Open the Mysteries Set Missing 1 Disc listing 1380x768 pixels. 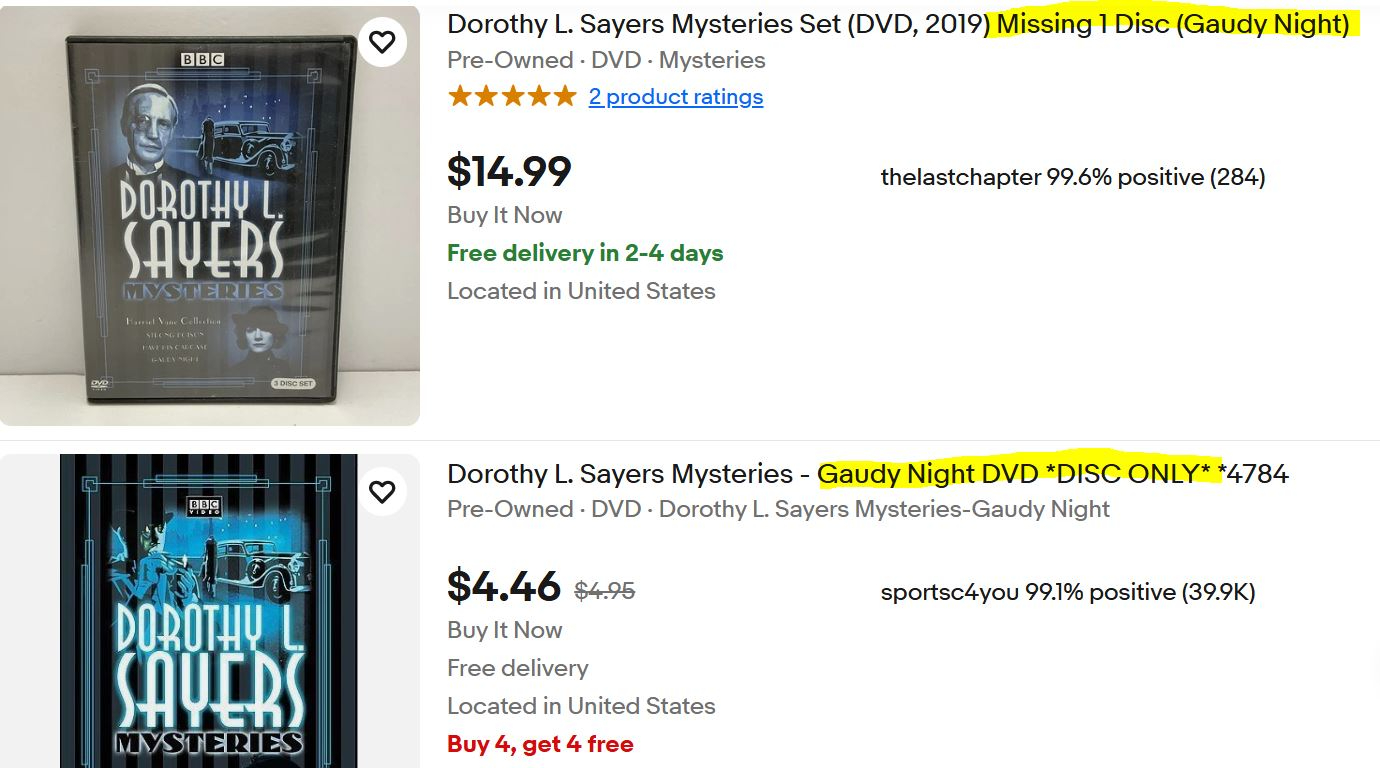(898, 24)
